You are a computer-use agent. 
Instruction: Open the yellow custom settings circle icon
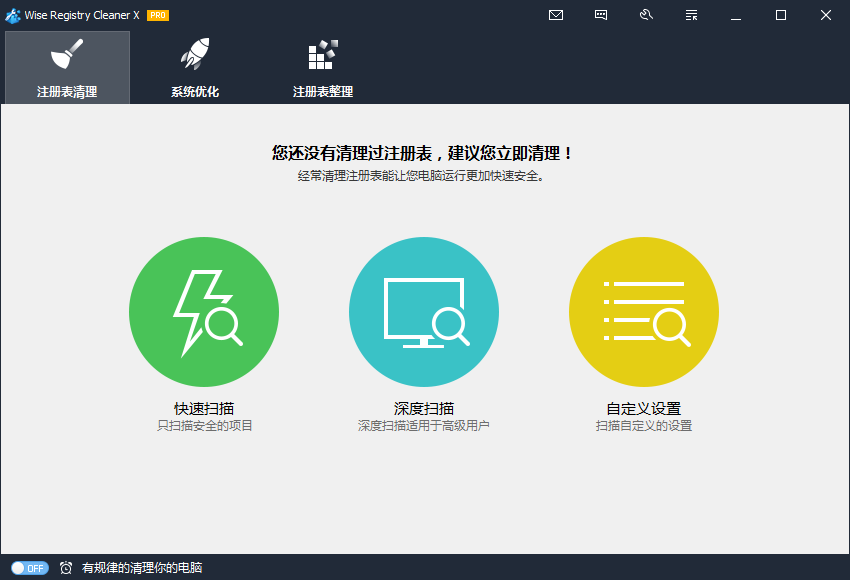[644, 311]
